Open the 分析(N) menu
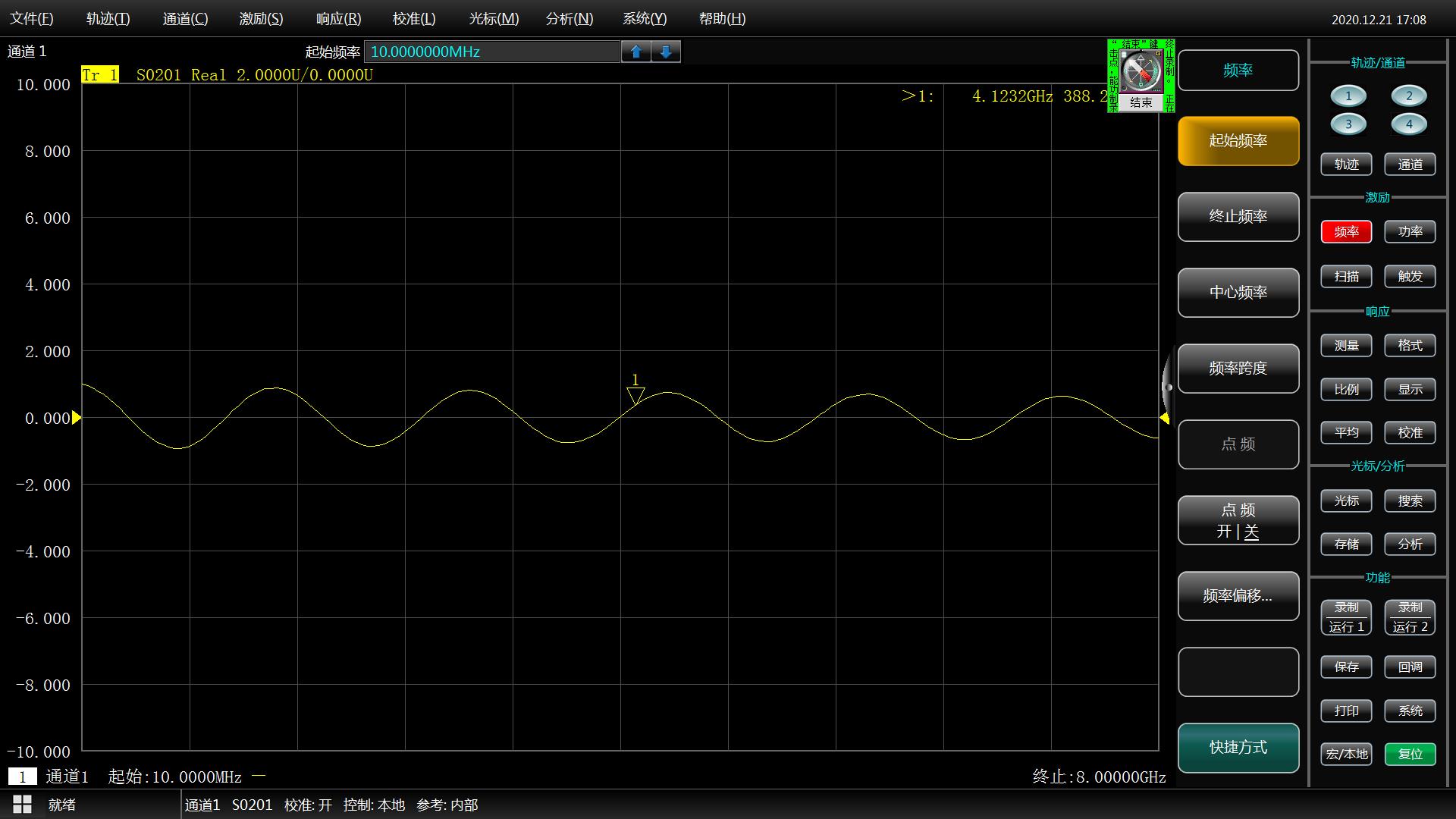 (x=570, y=19)
